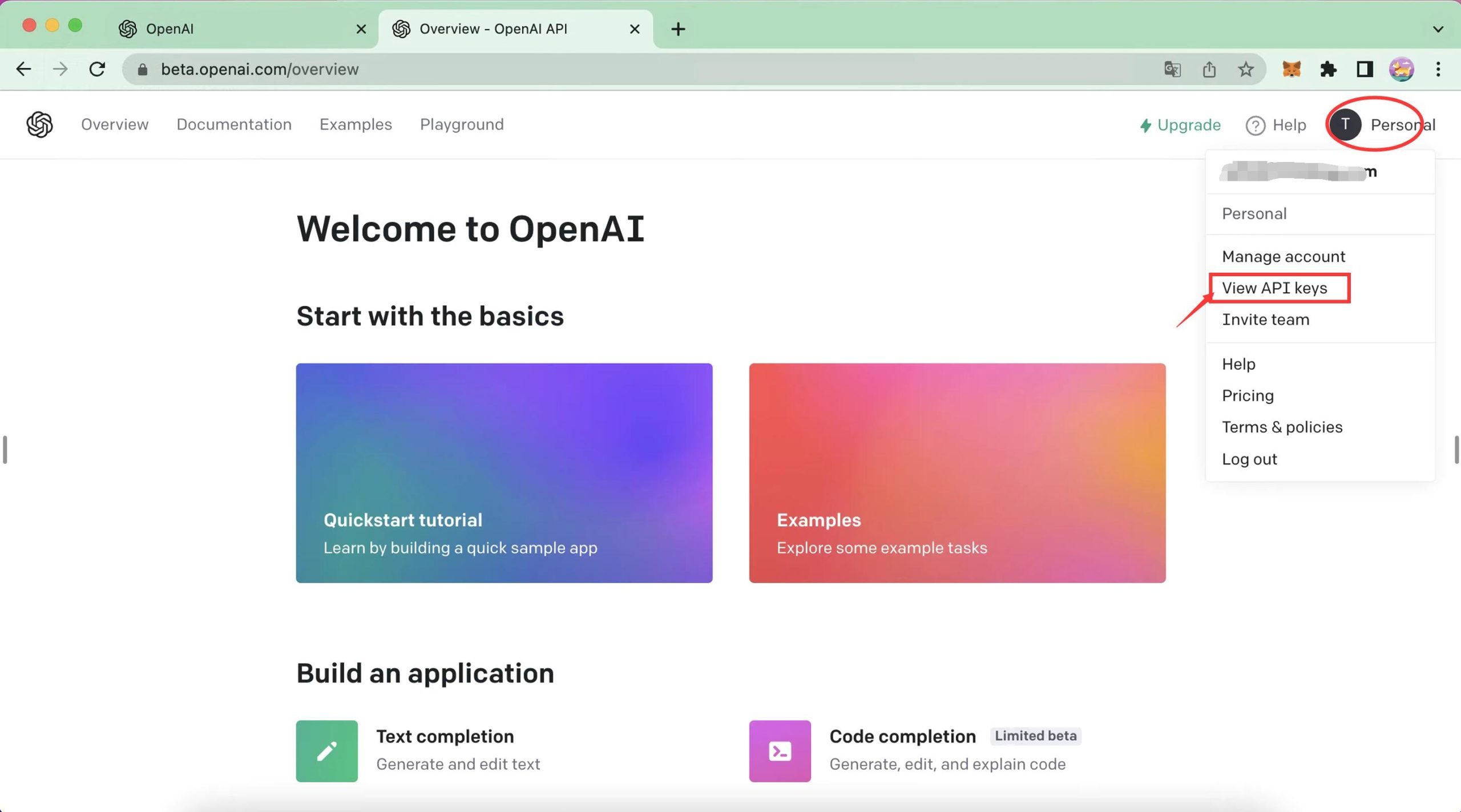Click the green Upgrade link

coord(1180,125)
